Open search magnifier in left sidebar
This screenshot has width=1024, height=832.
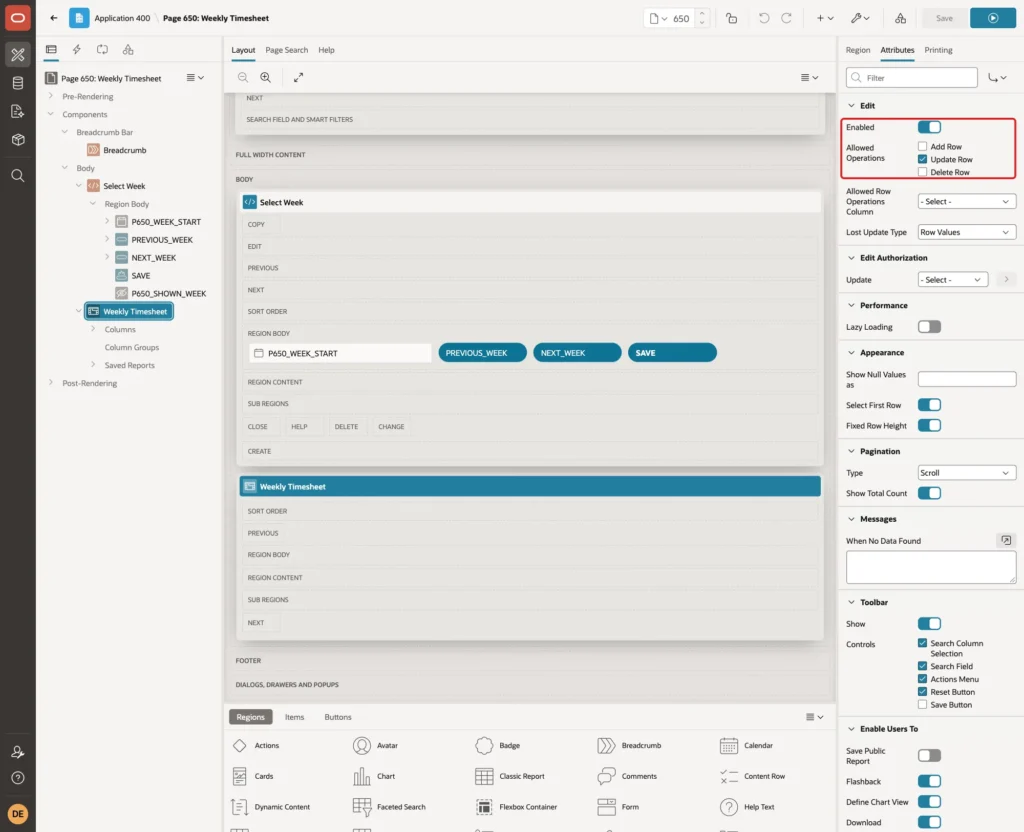click(18, 176)
